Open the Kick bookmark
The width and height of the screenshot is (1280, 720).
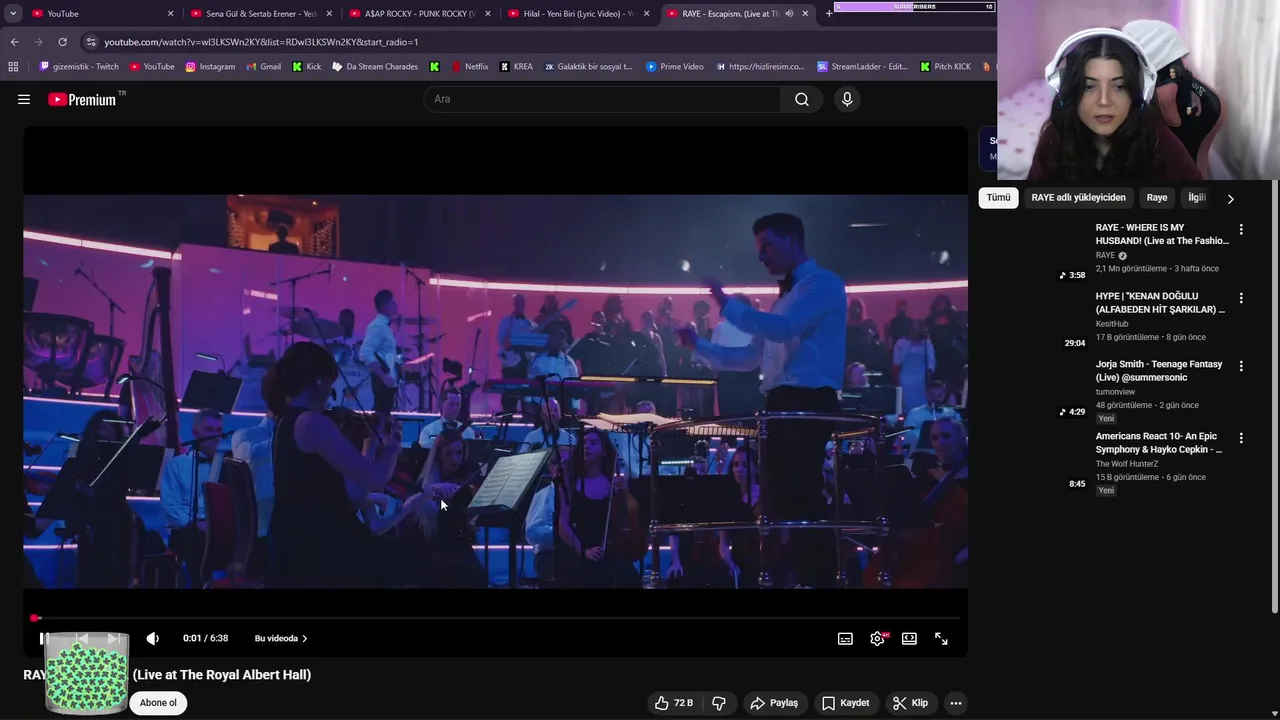307,67
